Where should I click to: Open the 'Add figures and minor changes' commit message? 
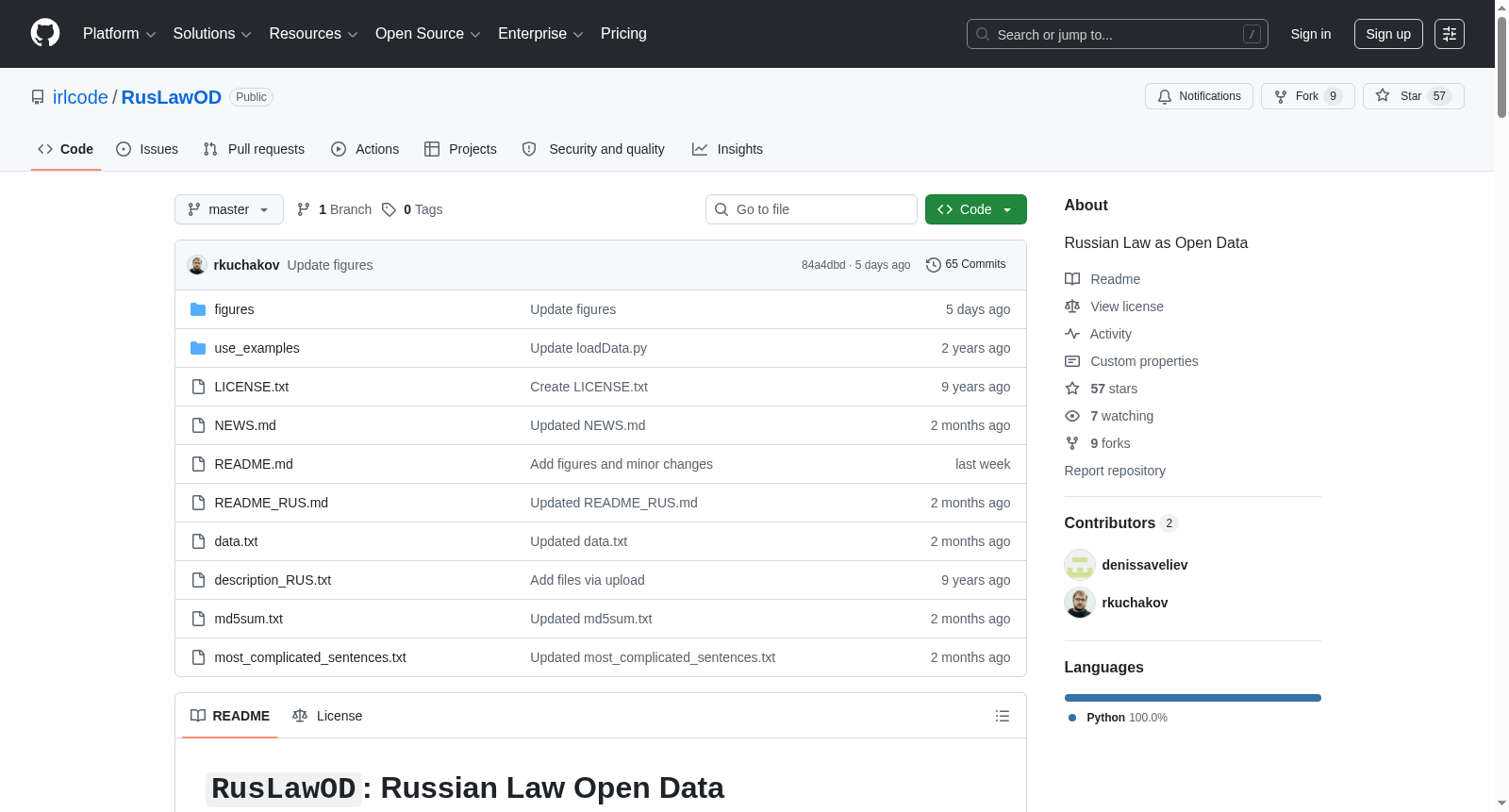(x=622, y=464)
